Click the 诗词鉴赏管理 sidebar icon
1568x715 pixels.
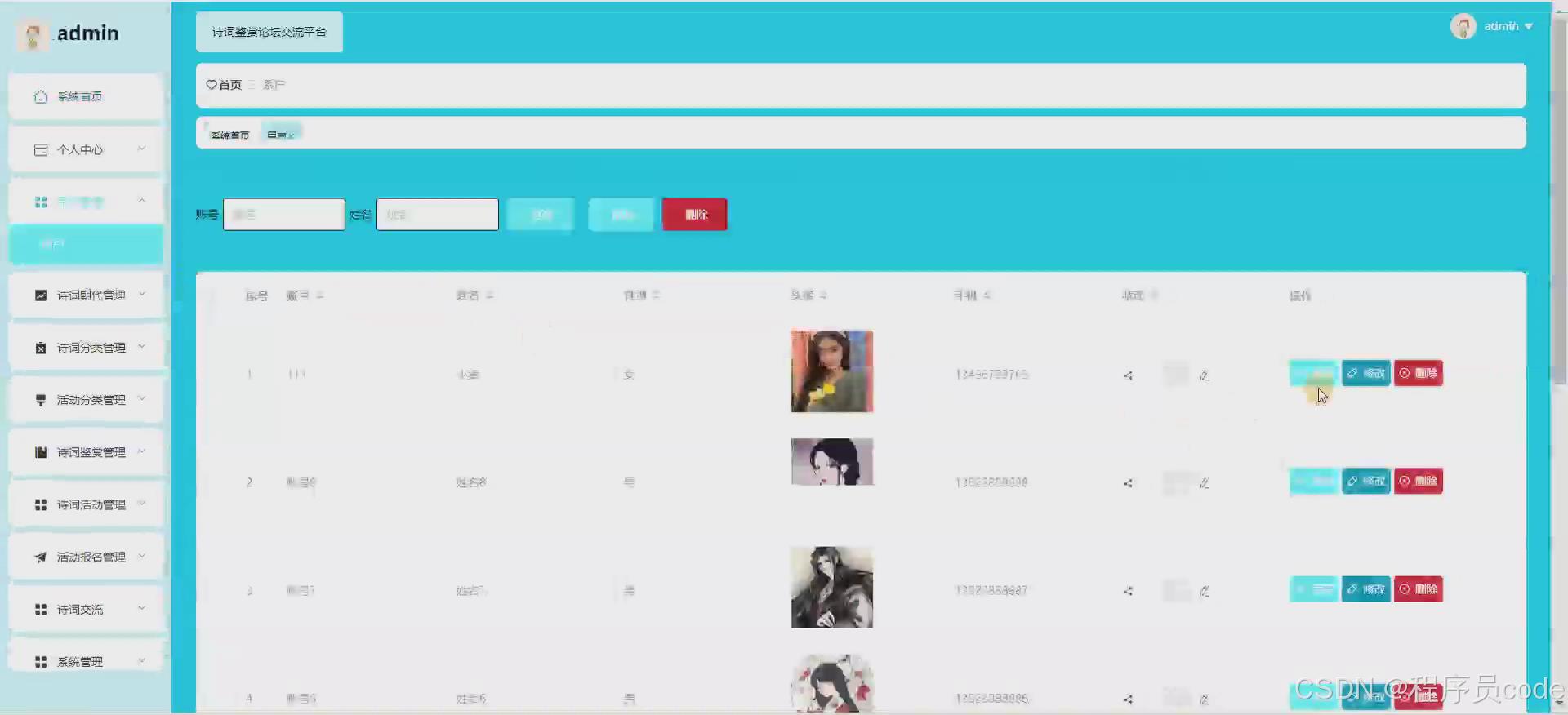click(41, 452)
